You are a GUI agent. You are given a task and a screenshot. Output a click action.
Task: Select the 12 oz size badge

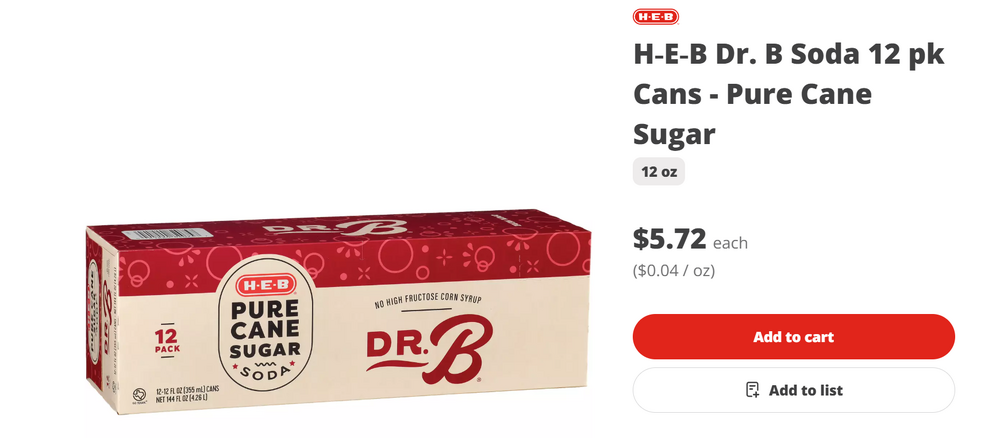point(659,172)
